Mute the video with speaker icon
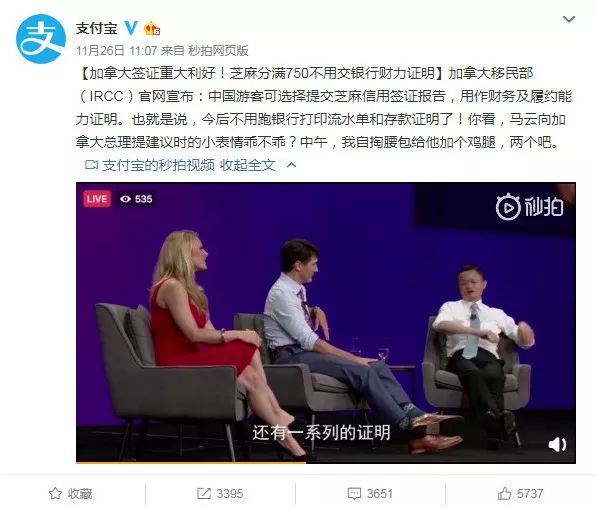 [x=557, y=444]
